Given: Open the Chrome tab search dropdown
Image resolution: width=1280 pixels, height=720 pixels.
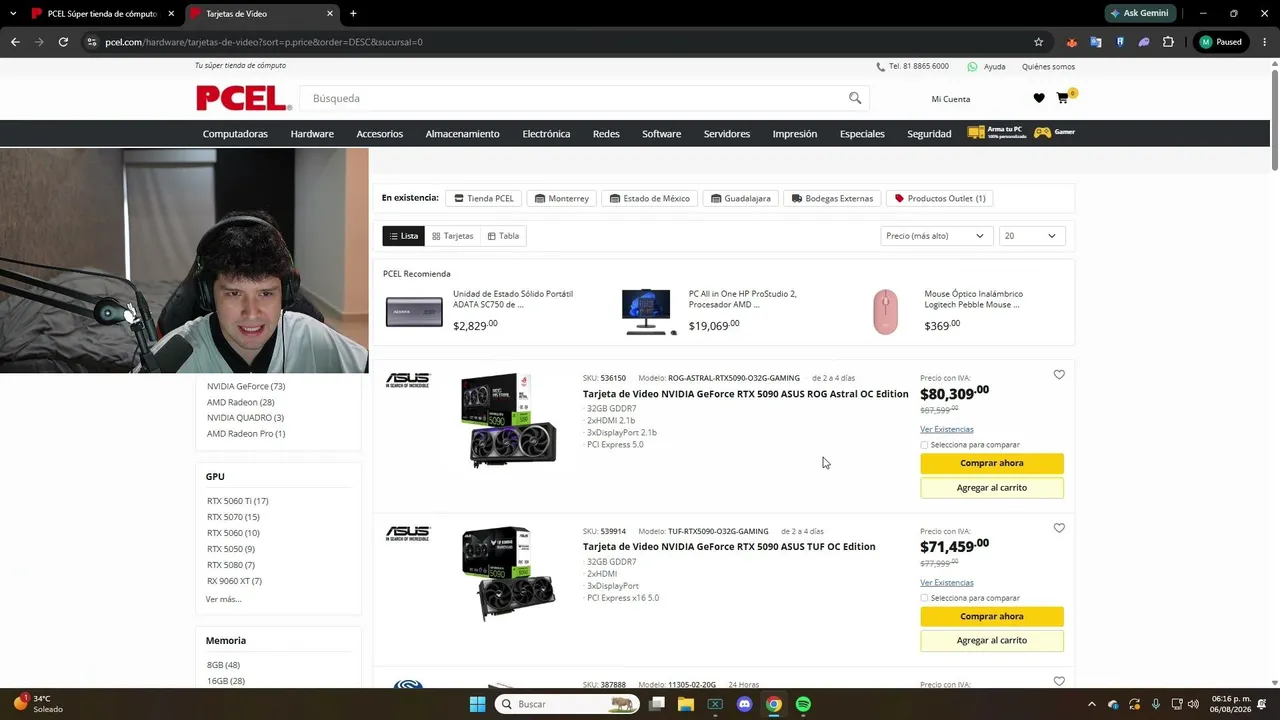Looking at the screenshot, I should point(13,13).
